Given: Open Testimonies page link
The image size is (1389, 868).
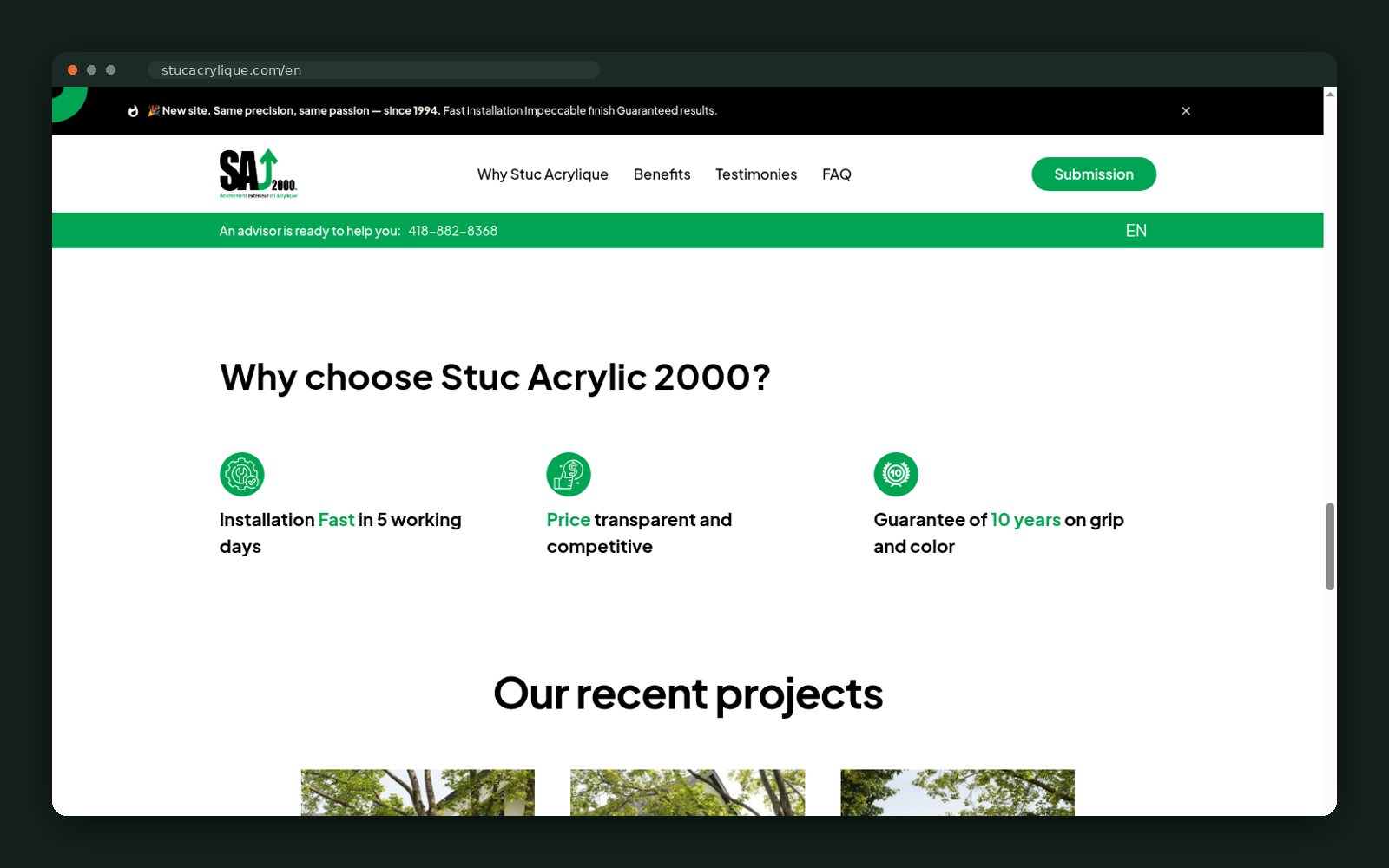Looking at the screenshot, I should (x=756, y=174).
